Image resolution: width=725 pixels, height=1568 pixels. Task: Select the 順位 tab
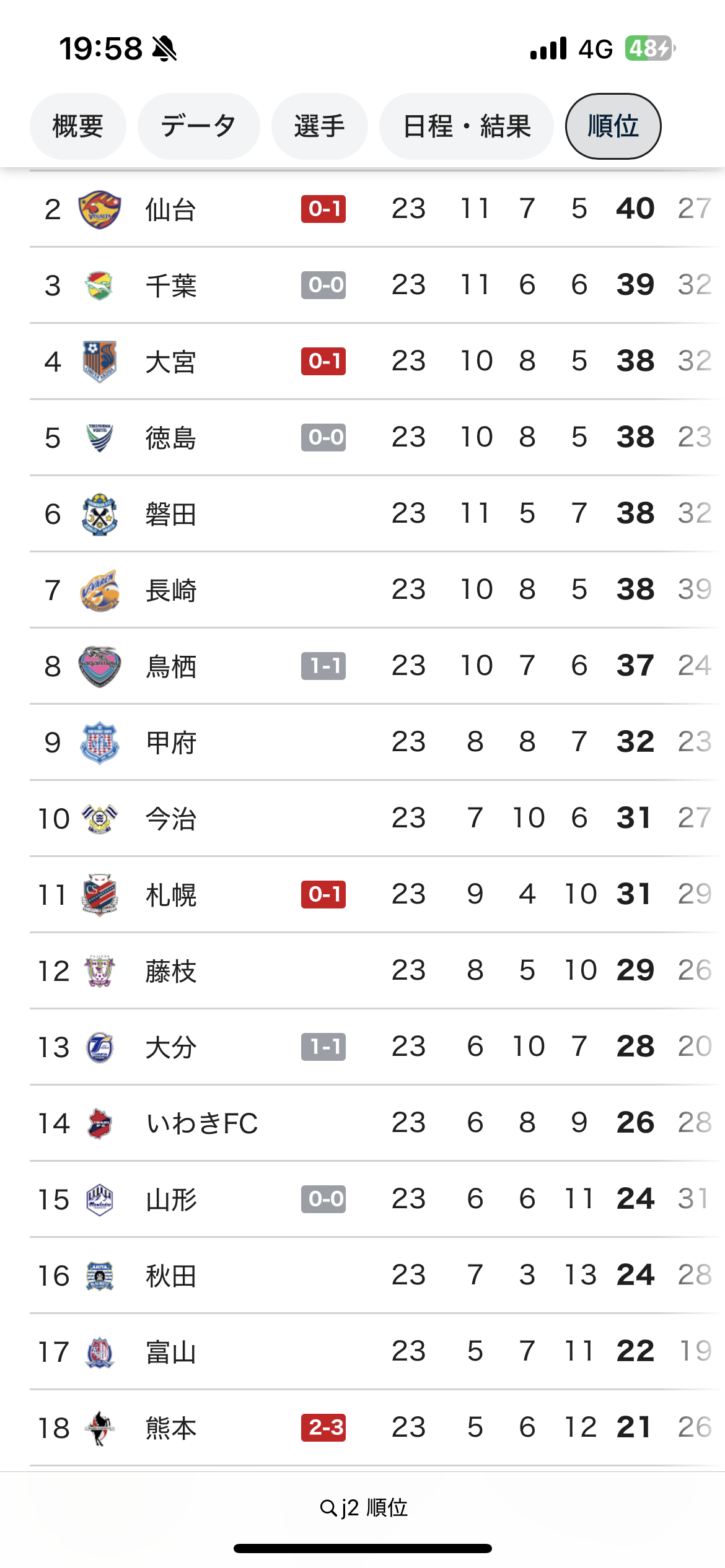pos(613,126)
